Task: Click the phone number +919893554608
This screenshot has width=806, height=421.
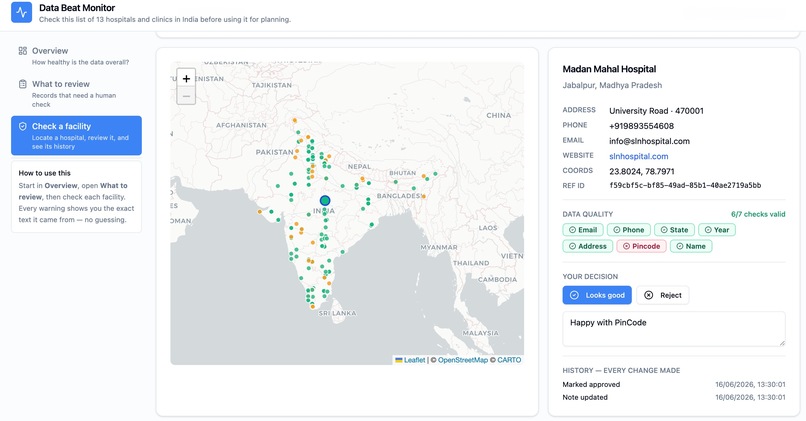Action: tap(641, 126)
